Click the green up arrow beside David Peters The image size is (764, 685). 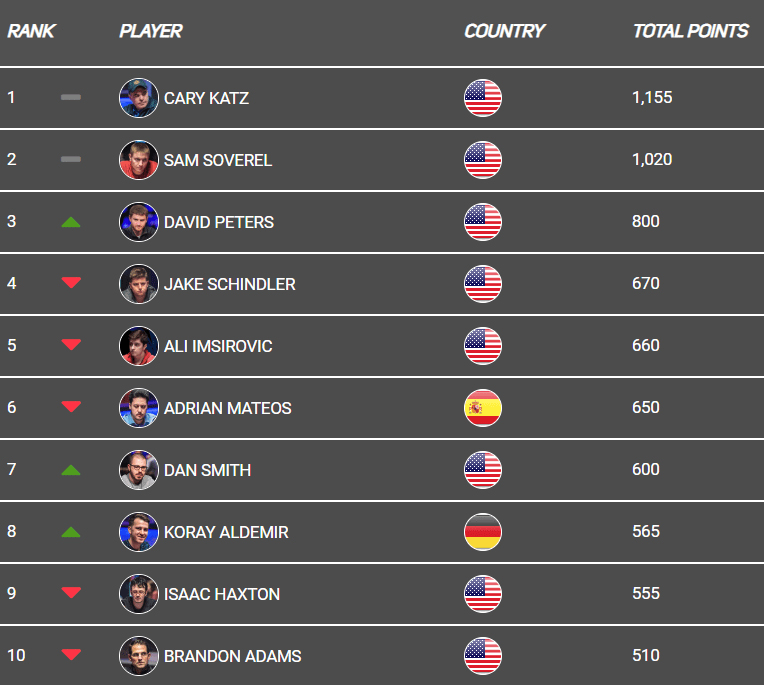[71, 223]
